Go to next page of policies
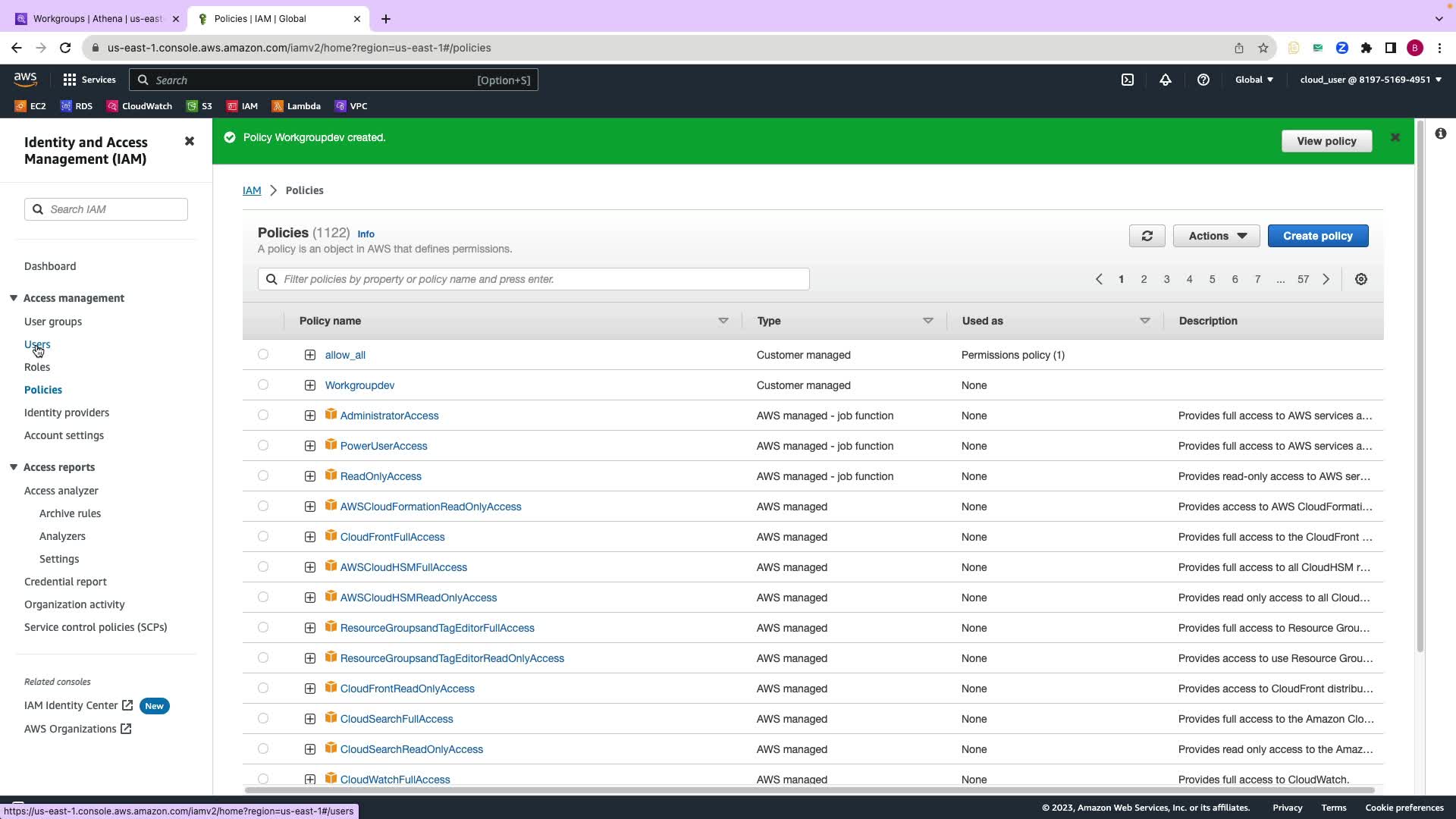The height and width of the screenshot is (819, 1456). (x=1326, y=279)
